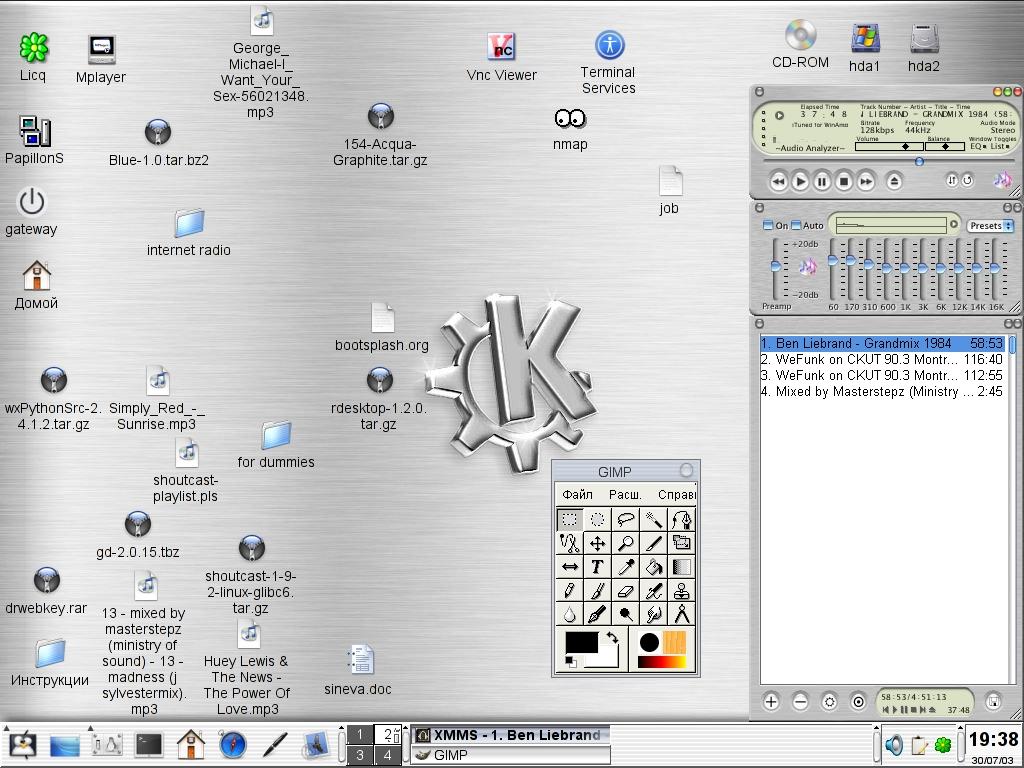The height and width of the screenshot is (768, 1024).
Task: Choose the Color Picker eyedropper tool
Action: point(626,567)
